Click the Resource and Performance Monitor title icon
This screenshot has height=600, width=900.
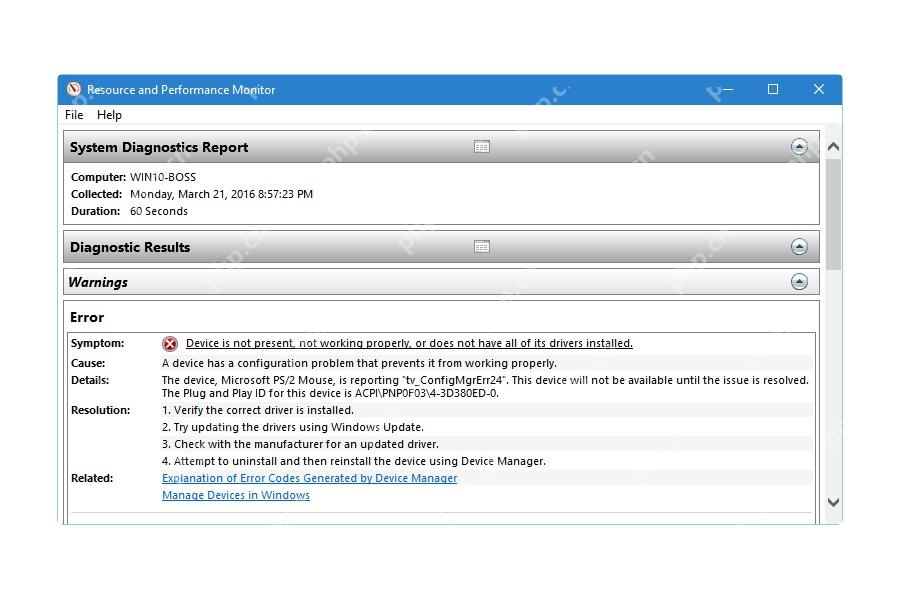click(74, 89)
